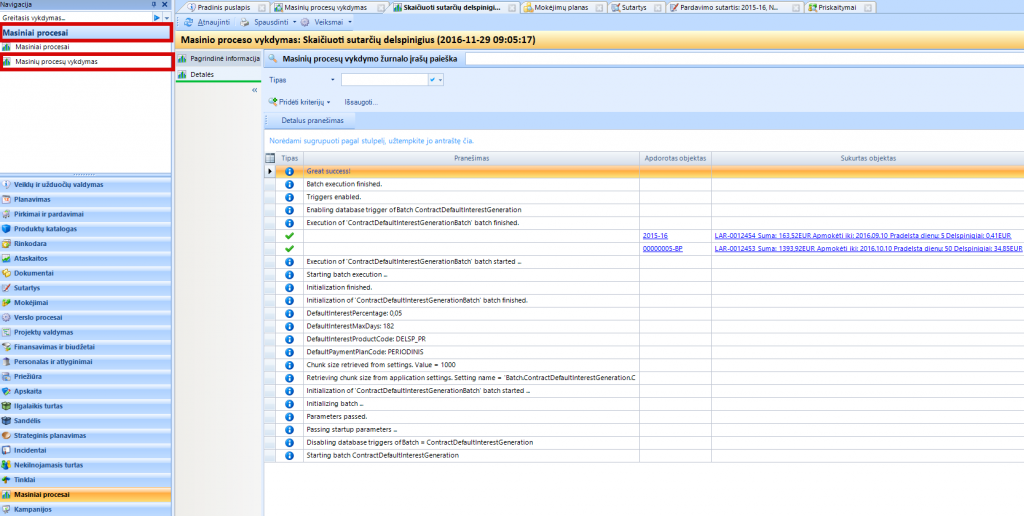Image resolution: width=1024 pixels, height=516 pixels.
Task: Open the Ataskaitos module
Action: (86, 259)
